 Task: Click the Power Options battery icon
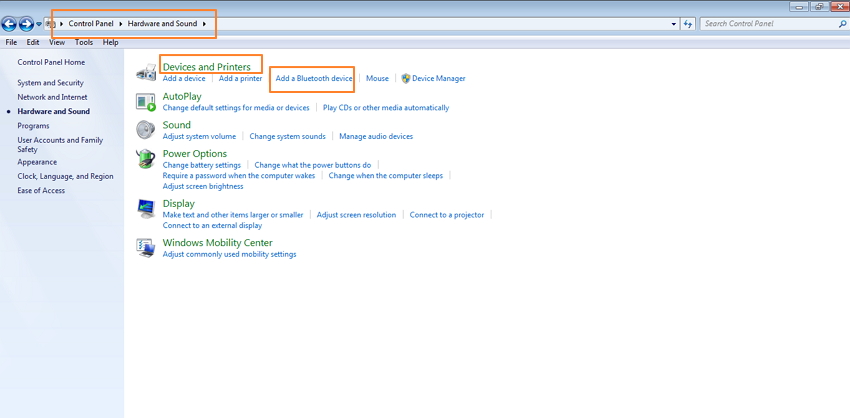(146, 159)
